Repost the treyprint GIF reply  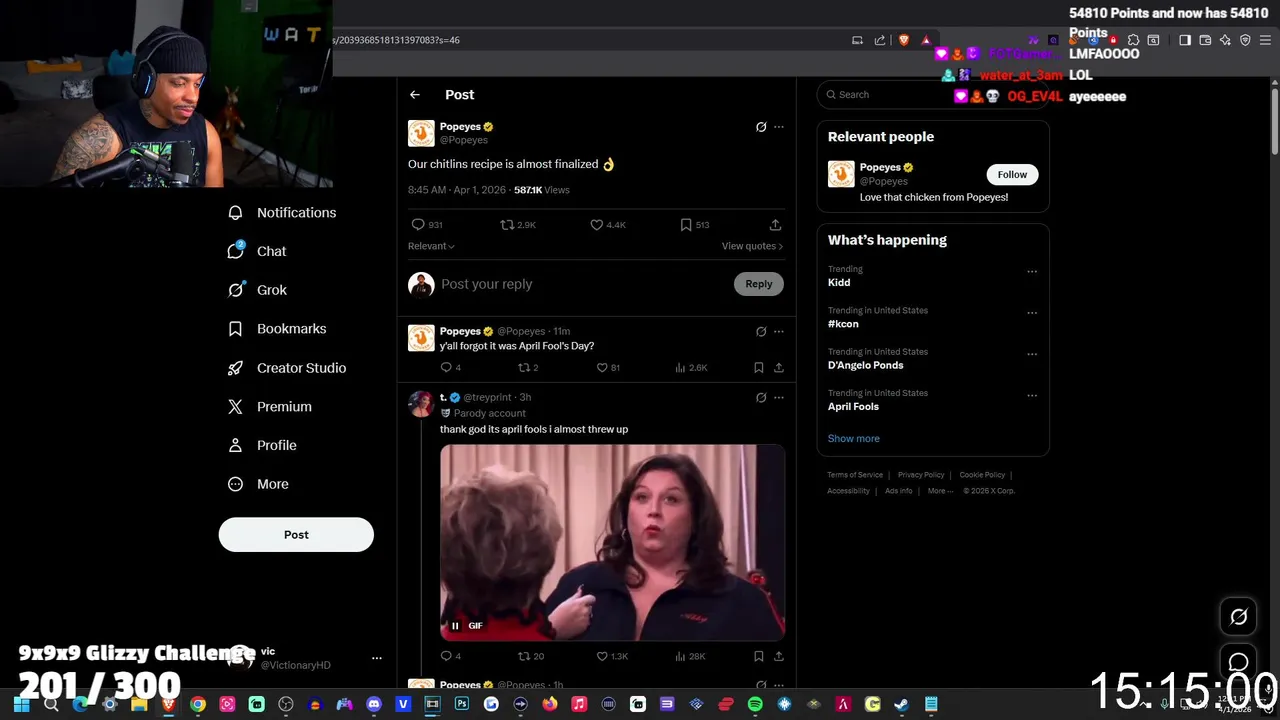coord(530,656)
